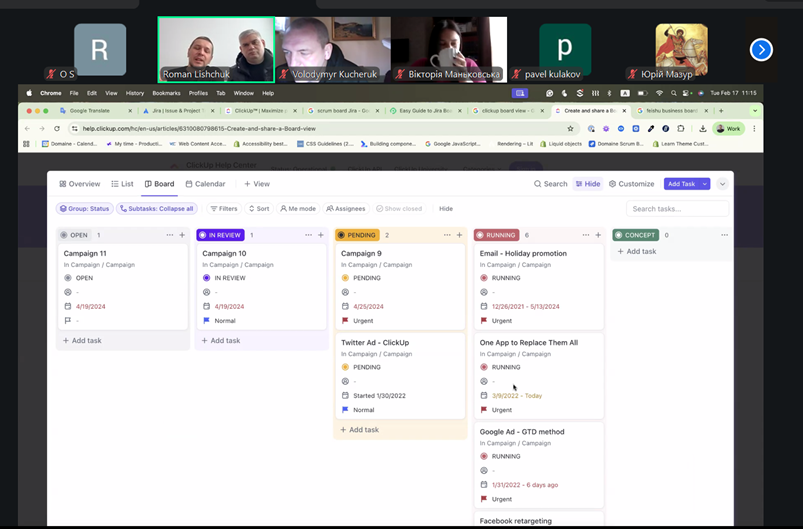Toggle Me mode filter
The width and height of the screenshot is (803, 529).
pyautogui.click(x=298, y=208)
